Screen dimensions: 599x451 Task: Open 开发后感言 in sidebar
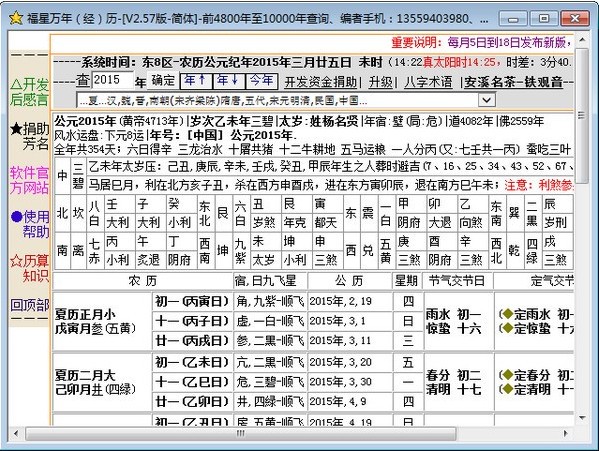point(29,92)
